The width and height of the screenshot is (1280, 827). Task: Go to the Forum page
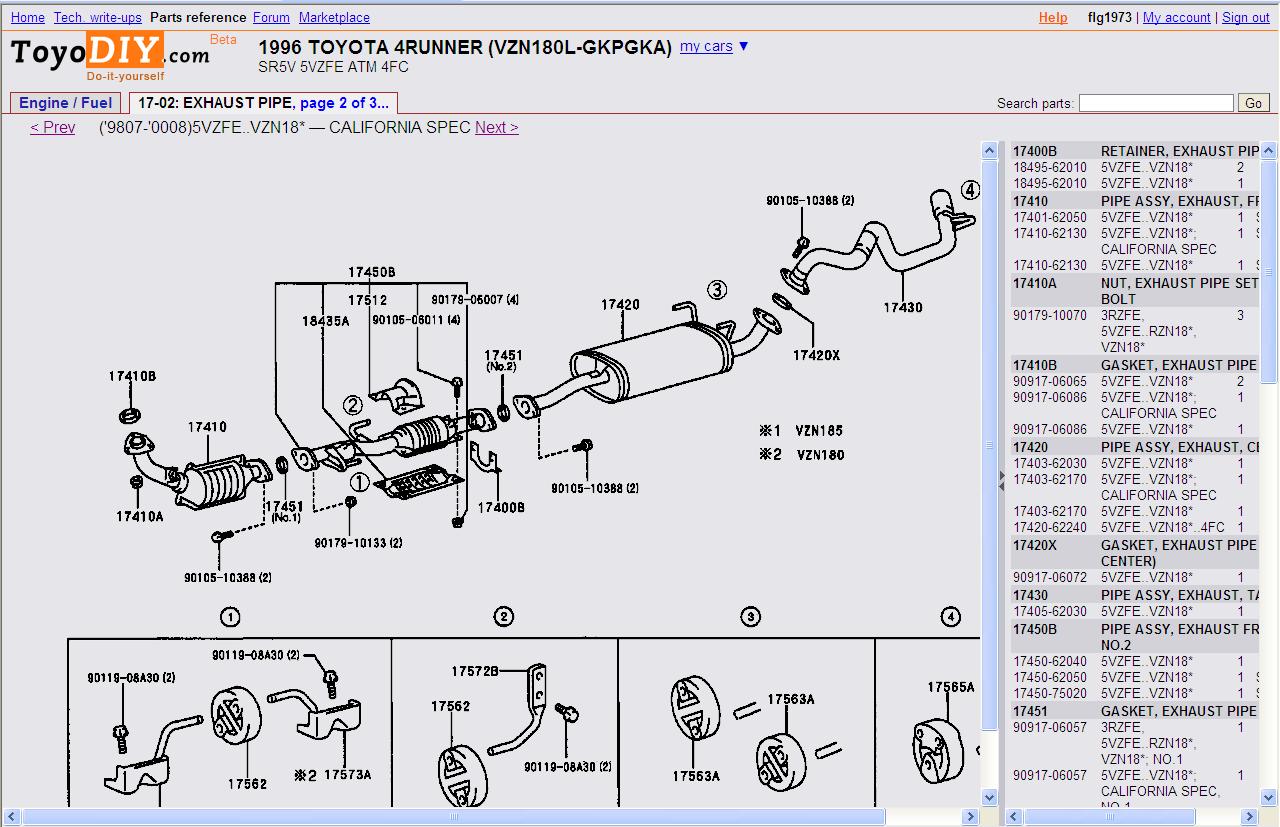(271, 18)
